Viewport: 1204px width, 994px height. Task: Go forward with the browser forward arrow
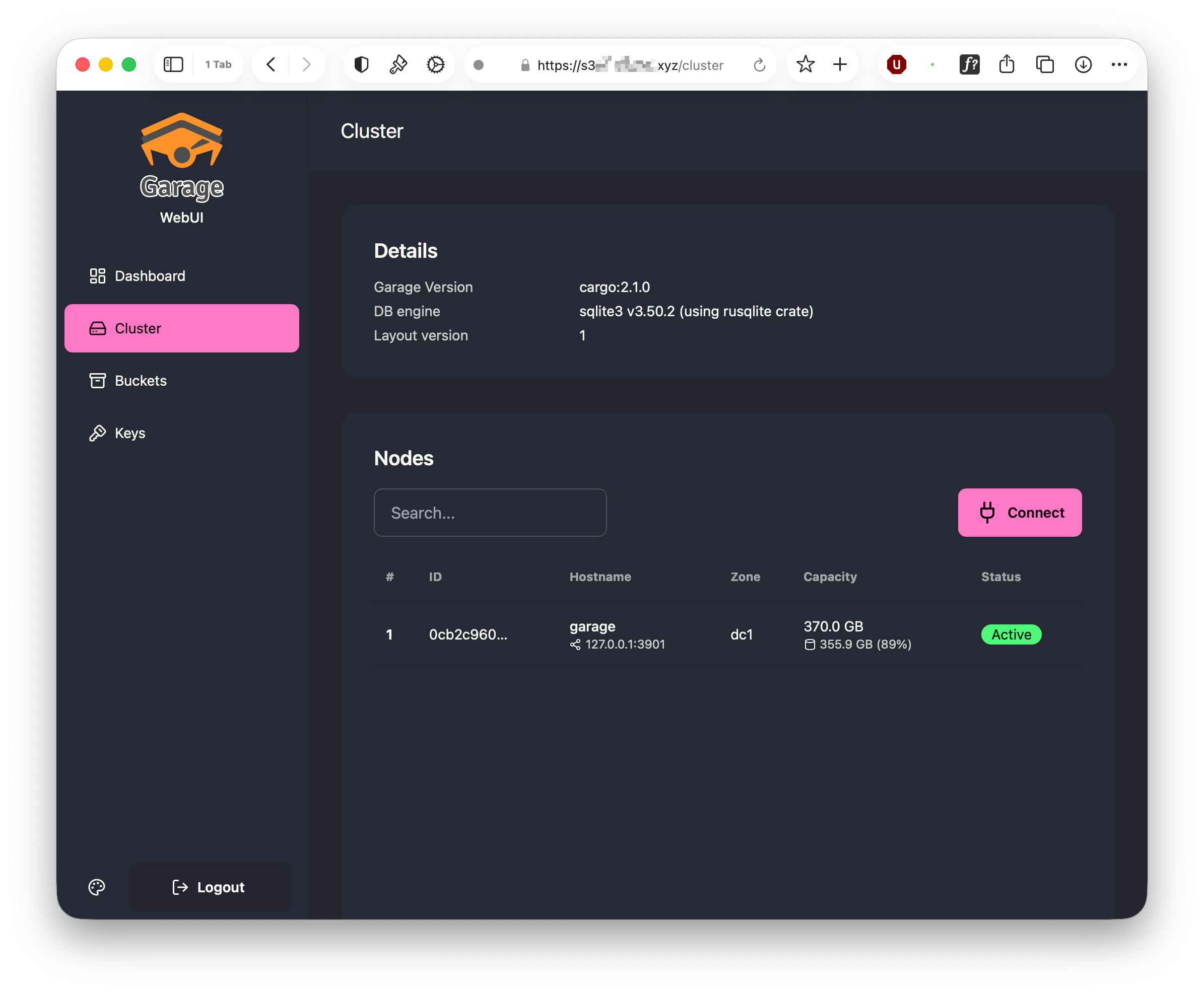[306, 64]
